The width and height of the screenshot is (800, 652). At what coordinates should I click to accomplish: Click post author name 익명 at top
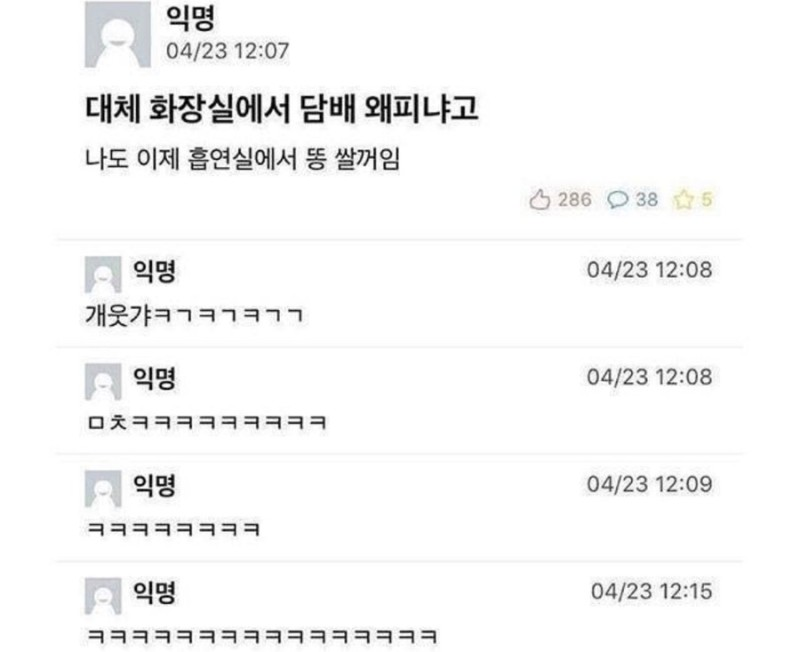coord(190,18)
